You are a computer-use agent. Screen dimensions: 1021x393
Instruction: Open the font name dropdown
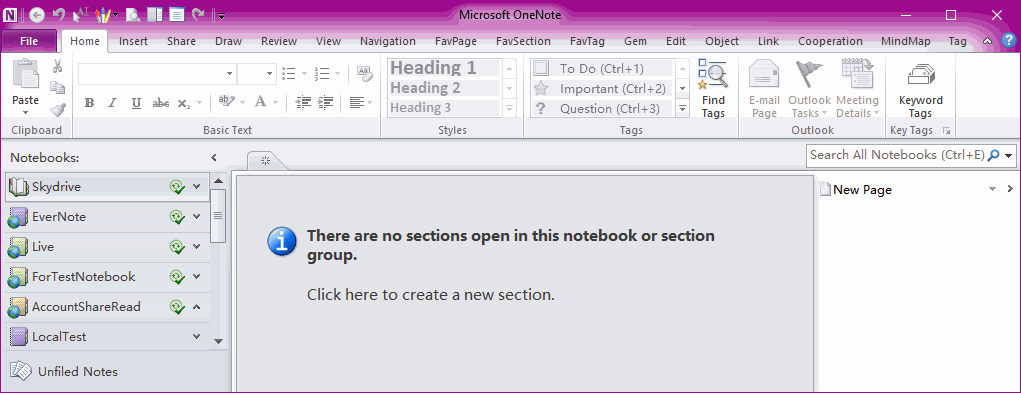pos(229,74)
